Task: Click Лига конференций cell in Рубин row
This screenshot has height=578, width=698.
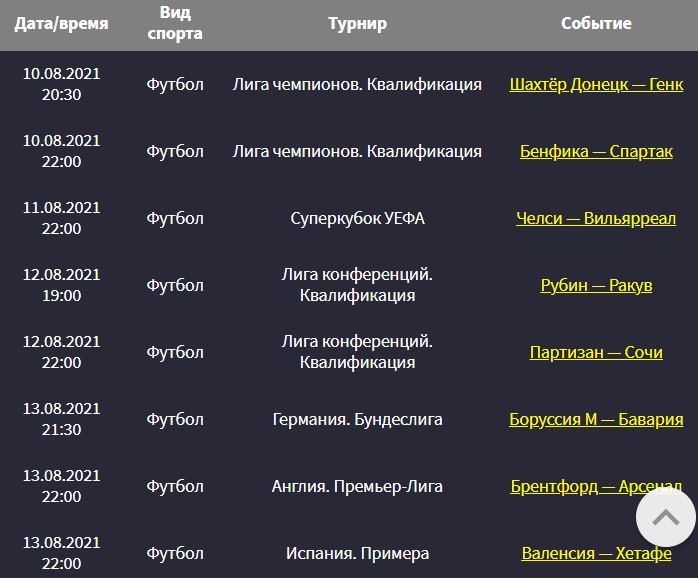Action: click(357, 285)
